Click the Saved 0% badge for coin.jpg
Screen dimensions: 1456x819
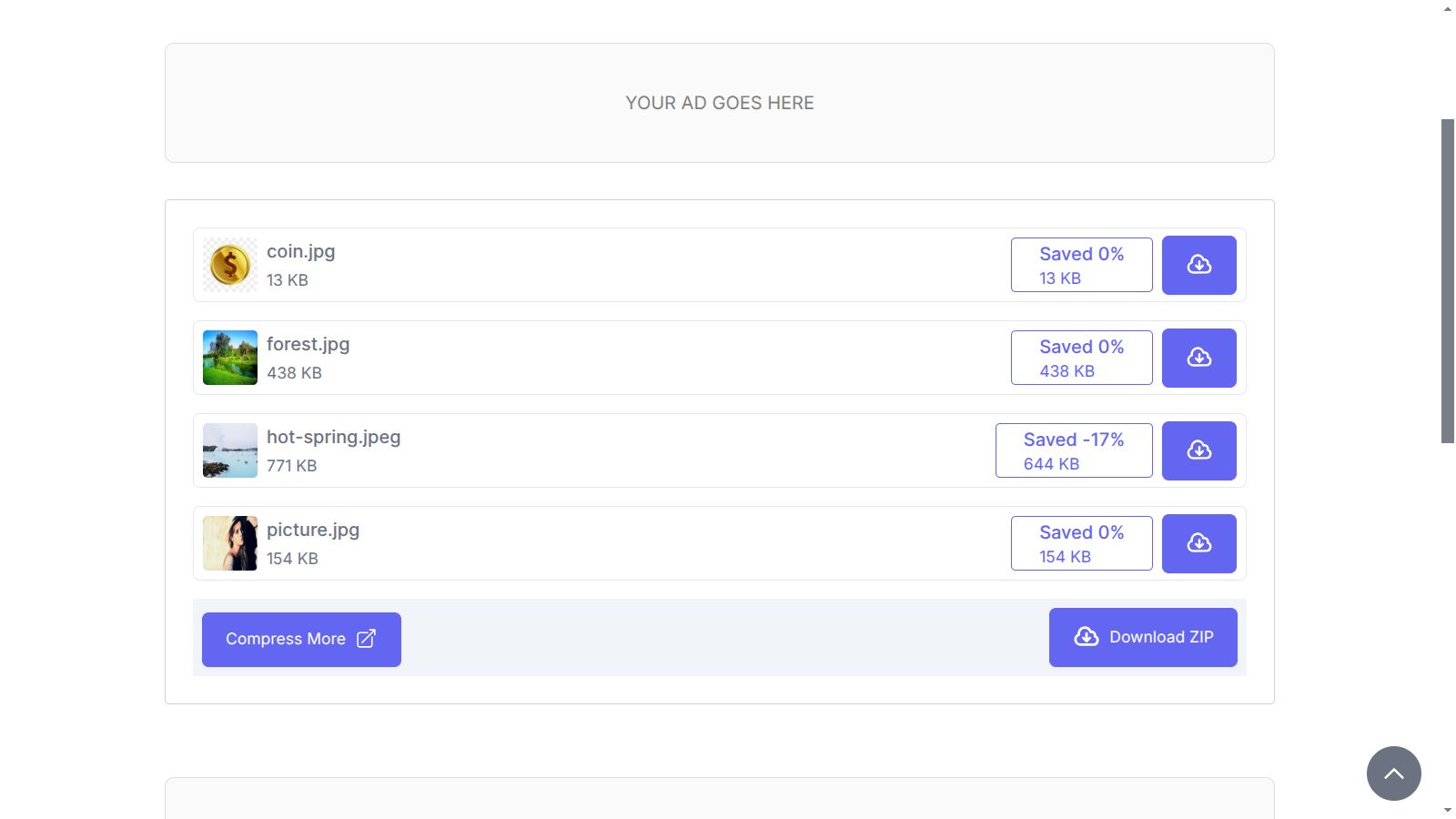coord(1081,265)
